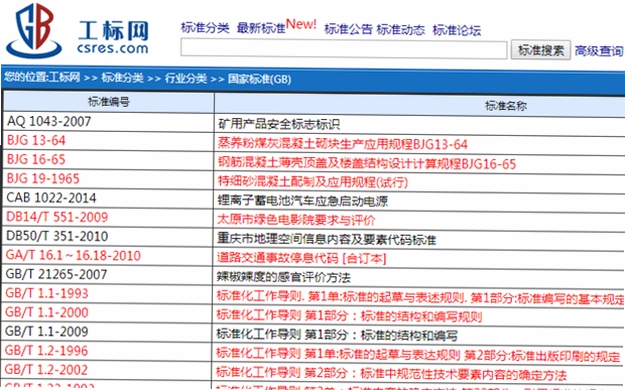Open the 标准动态 navigation link

401,30
